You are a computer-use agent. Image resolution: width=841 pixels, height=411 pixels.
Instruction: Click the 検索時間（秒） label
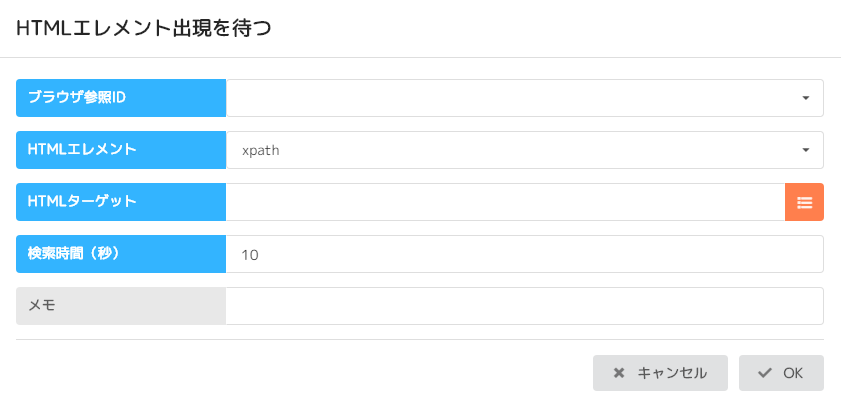coord(121,254)
